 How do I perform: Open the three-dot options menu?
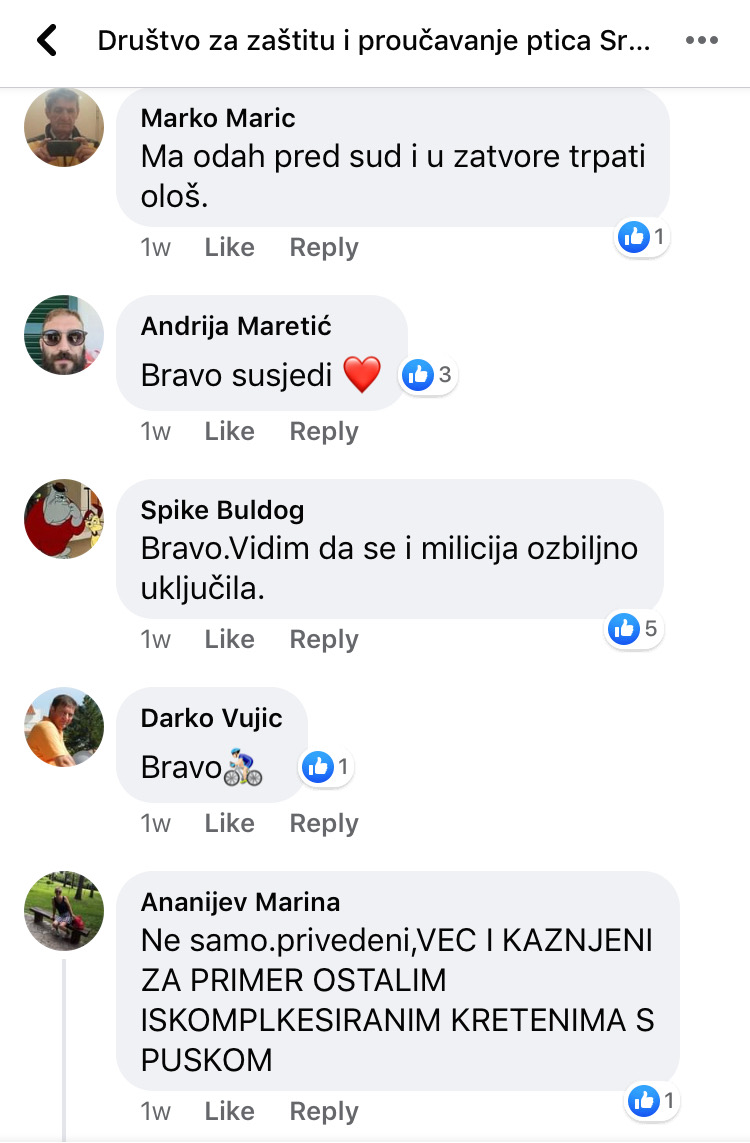pyautogui.click(x=702, y=40)
